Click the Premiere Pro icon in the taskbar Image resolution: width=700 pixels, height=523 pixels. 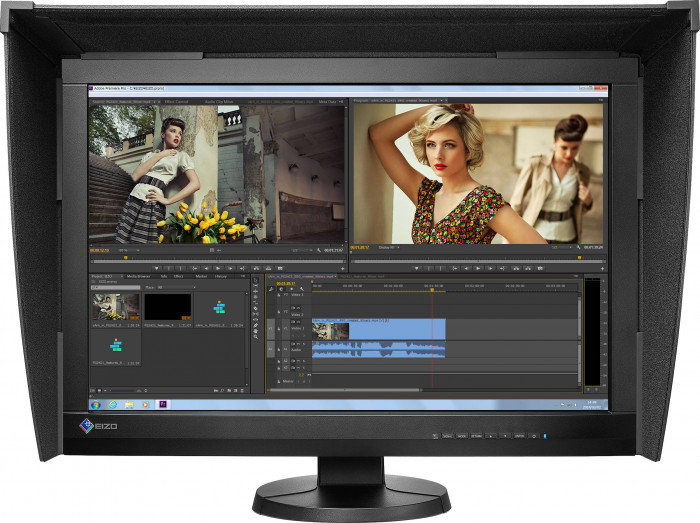point(161,404)
